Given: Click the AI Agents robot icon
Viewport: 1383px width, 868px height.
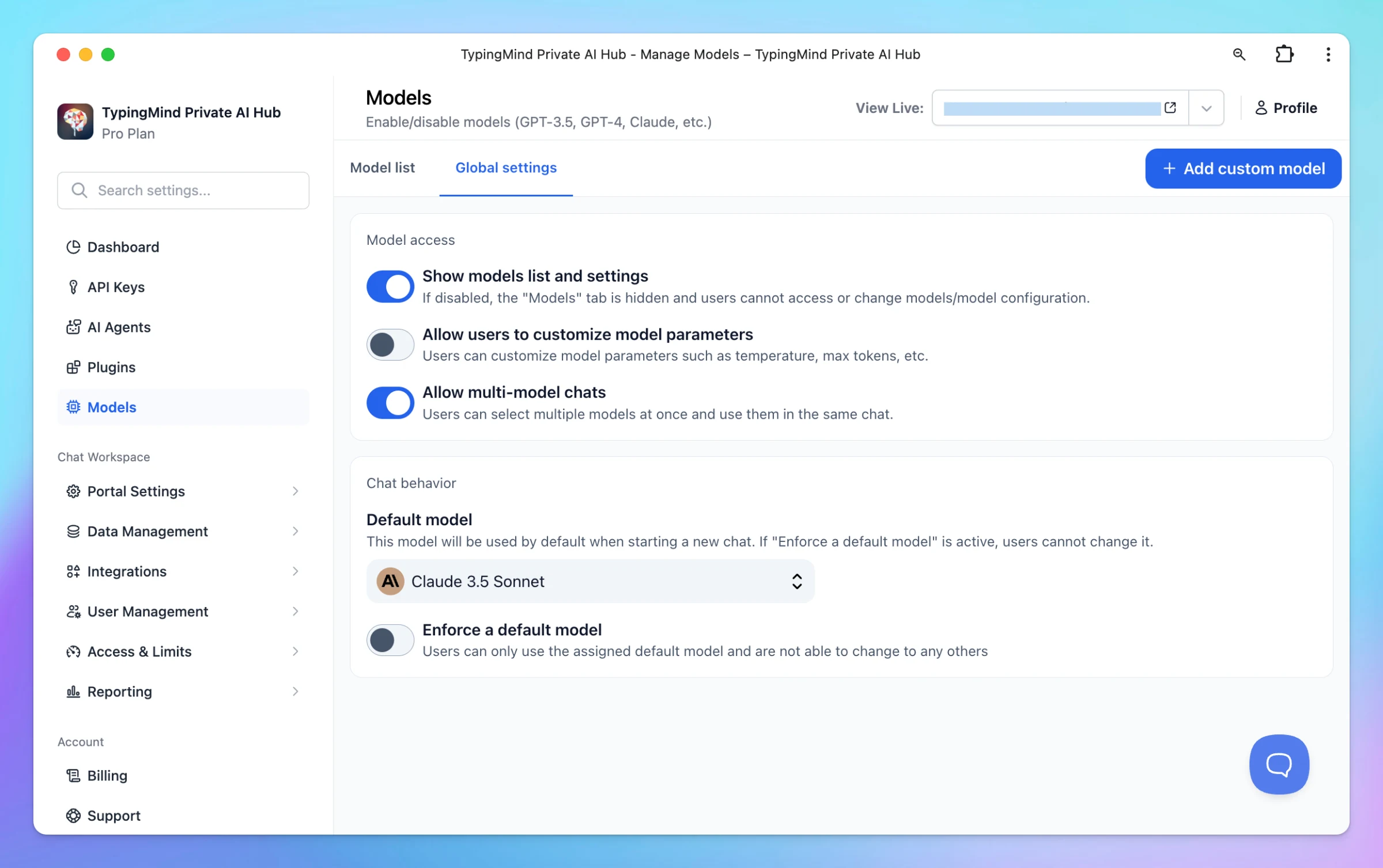Looking at the screenshot, I should (x=73, y=327).
